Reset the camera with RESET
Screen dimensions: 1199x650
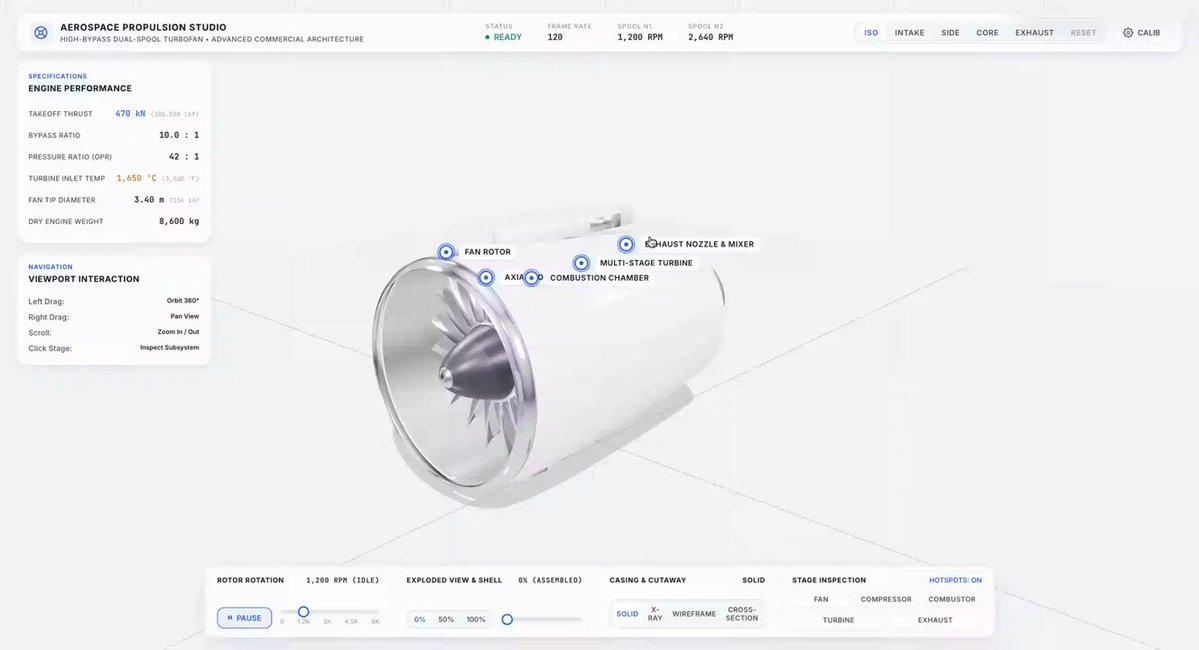tap(1083, 33)
